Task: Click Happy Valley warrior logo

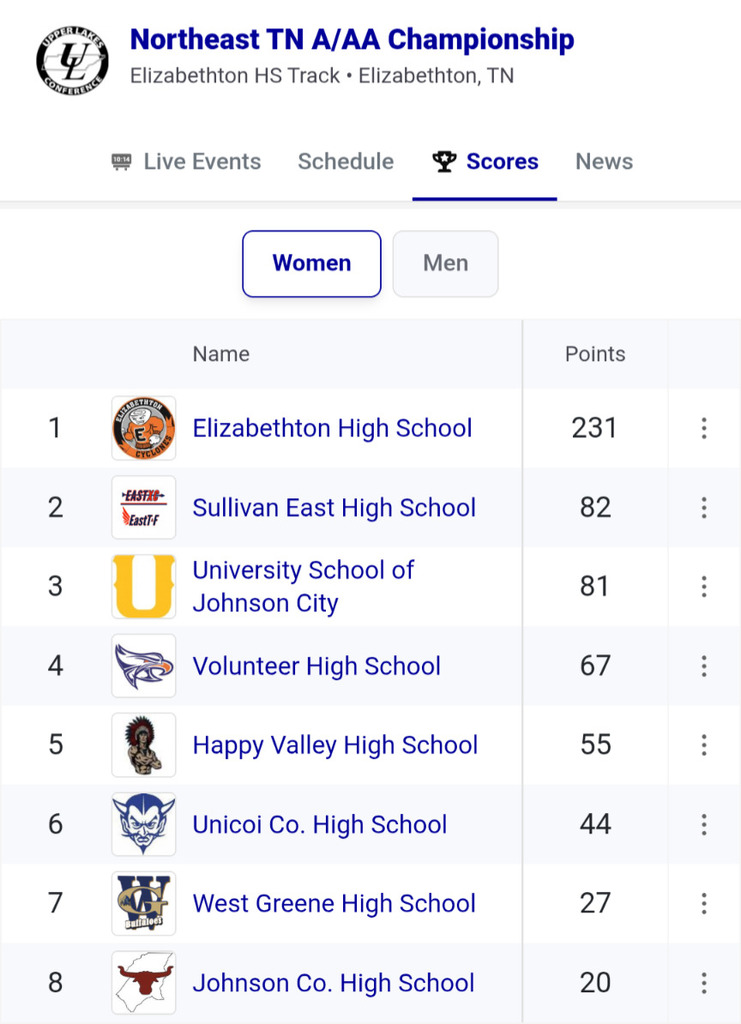Action: click(144, 745)
